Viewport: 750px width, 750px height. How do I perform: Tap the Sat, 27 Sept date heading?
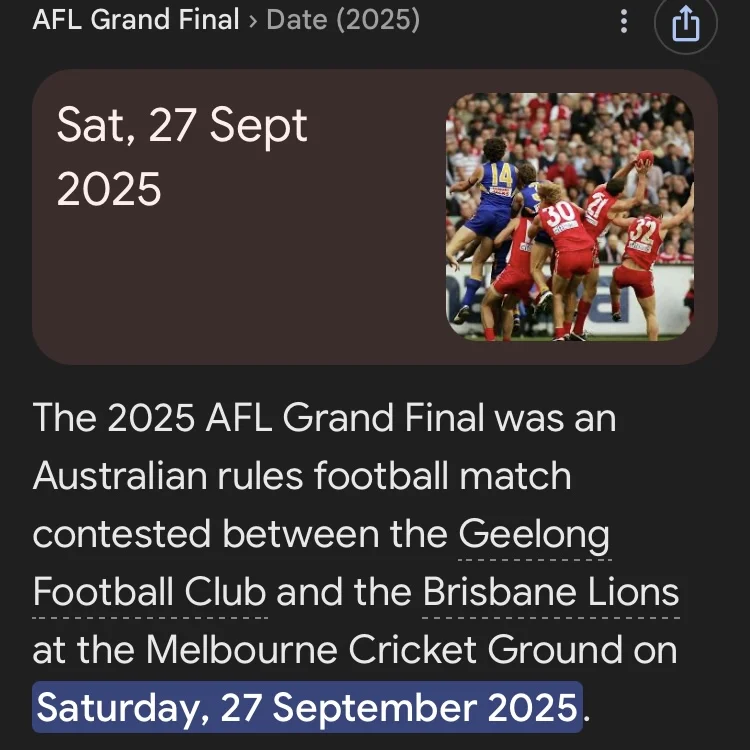182,128
